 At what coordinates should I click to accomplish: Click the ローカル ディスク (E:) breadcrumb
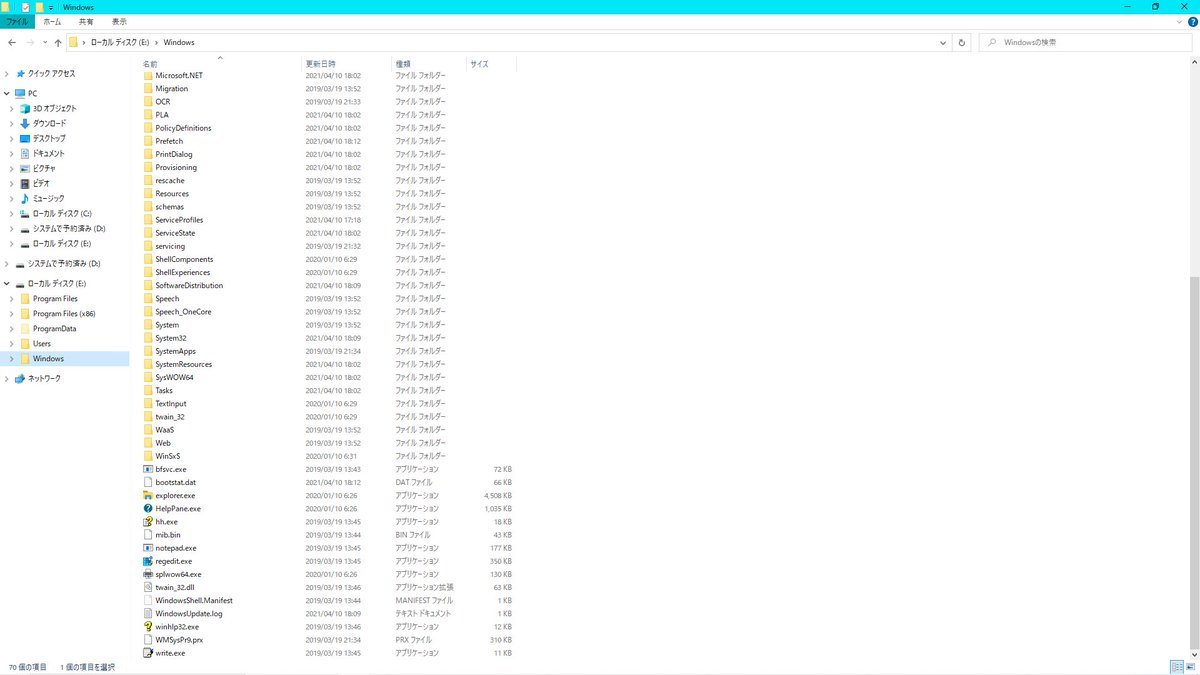coord(121,43)
